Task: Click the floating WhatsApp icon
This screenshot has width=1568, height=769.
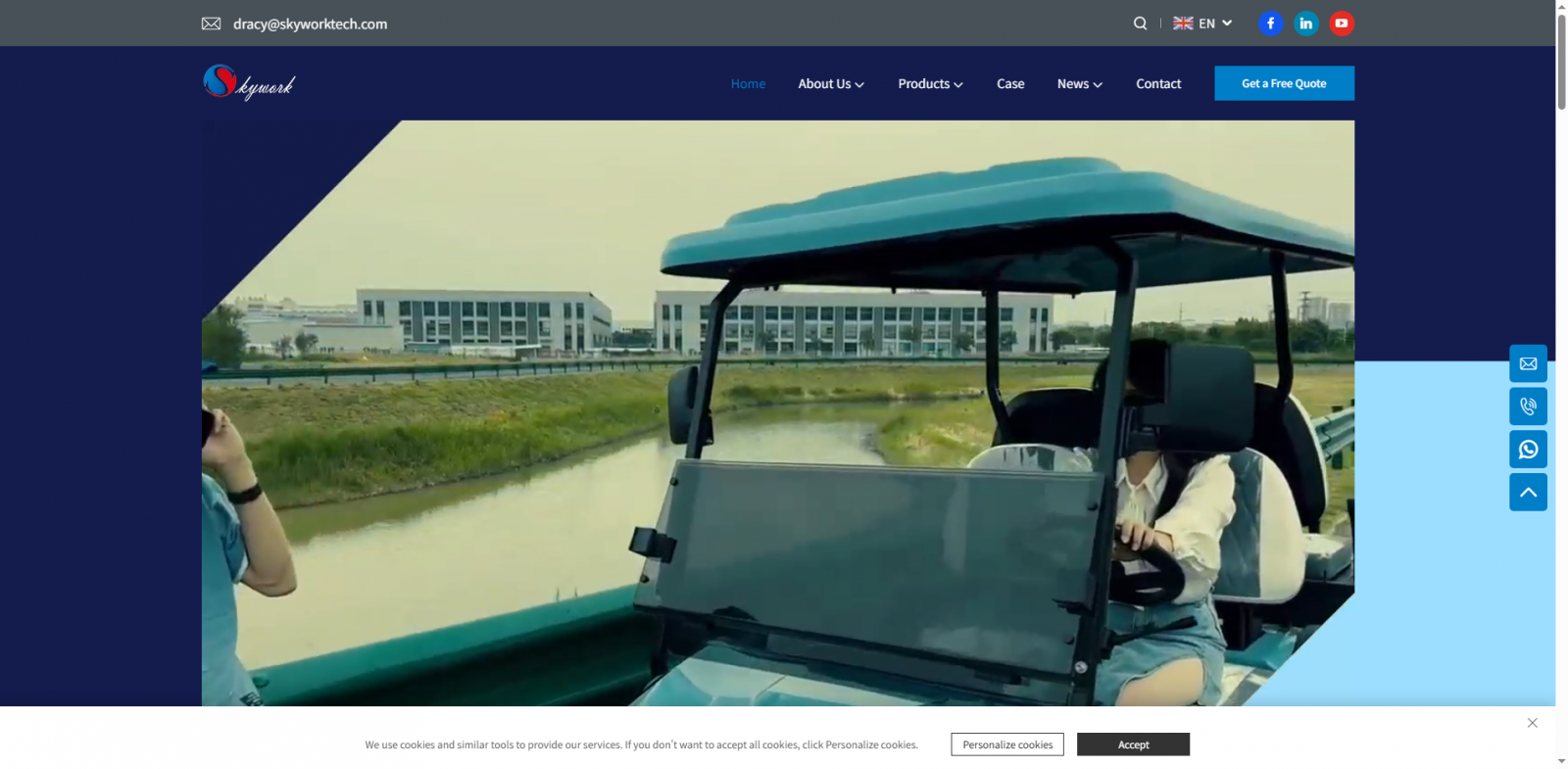Action: click(1528, 450)
